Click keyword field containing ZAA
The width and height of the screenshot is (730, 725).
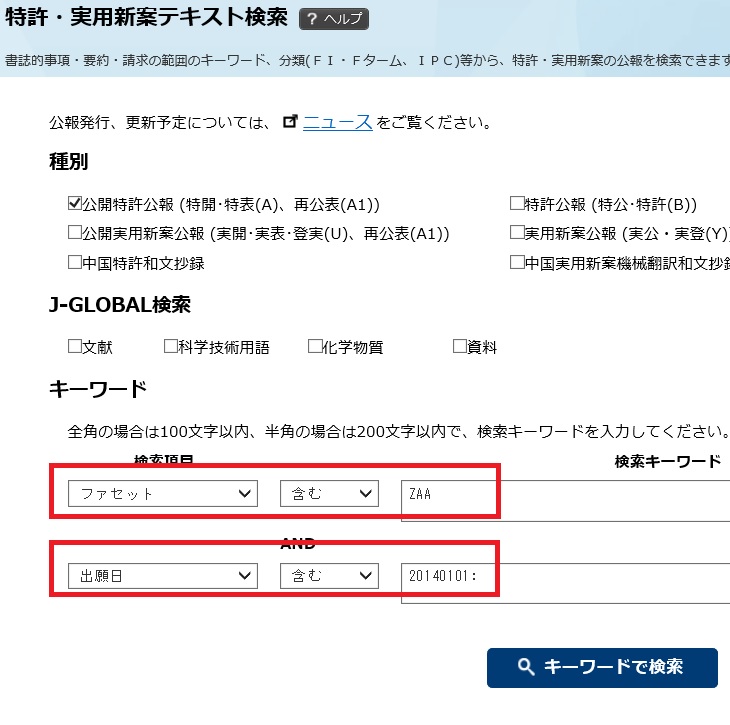[x=565, y=501]
